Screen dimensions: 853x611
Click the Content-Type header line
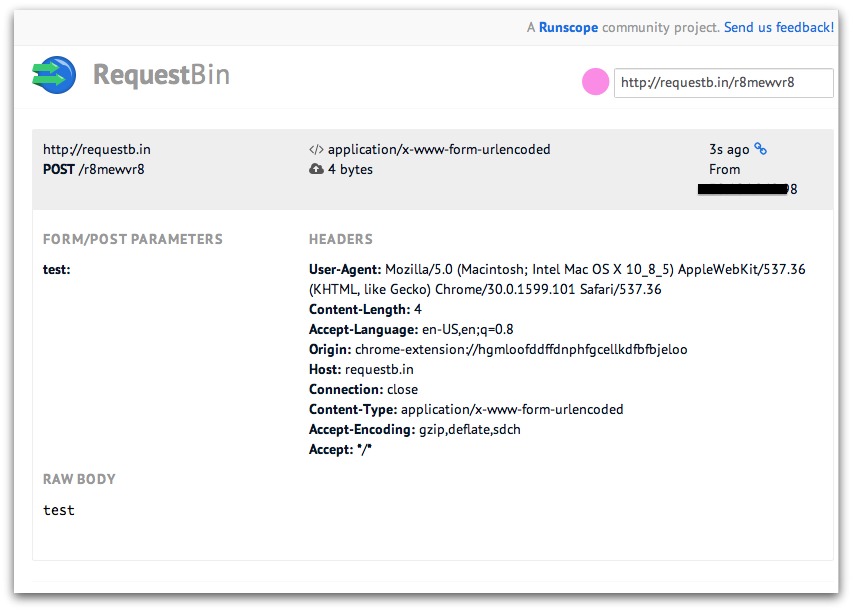[466, 410]
